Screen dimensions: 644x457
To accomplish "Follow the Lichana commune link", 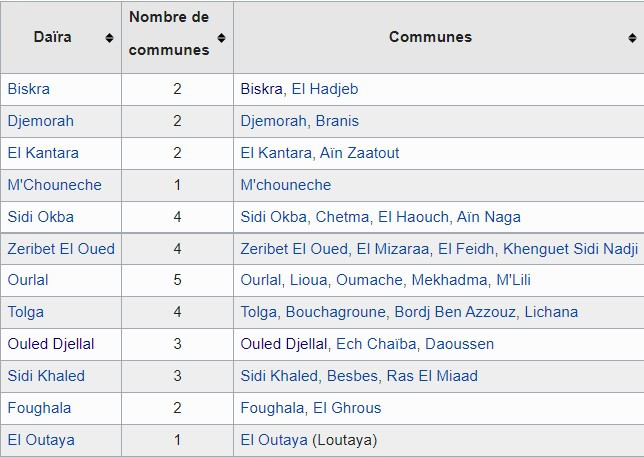I will tap(551, 312).
